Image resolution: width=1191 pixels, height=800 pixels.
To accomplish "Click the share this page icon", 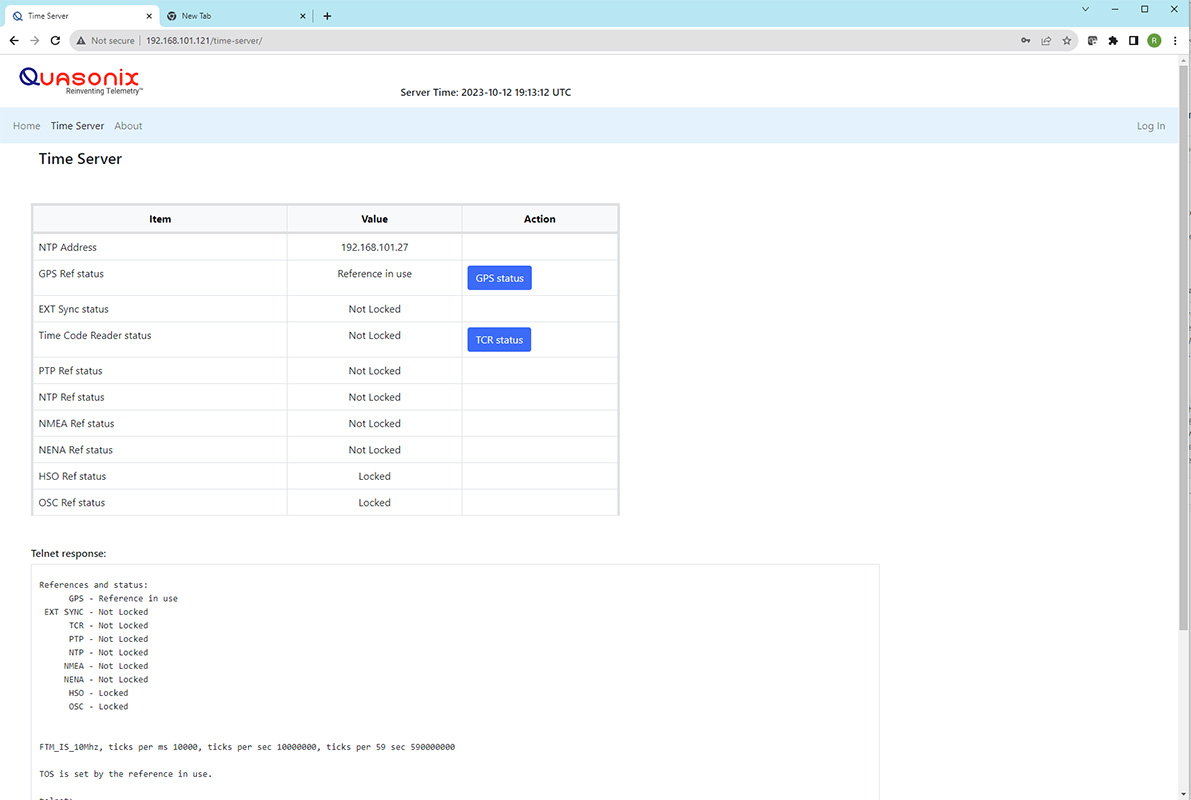I will point(1046,41).
